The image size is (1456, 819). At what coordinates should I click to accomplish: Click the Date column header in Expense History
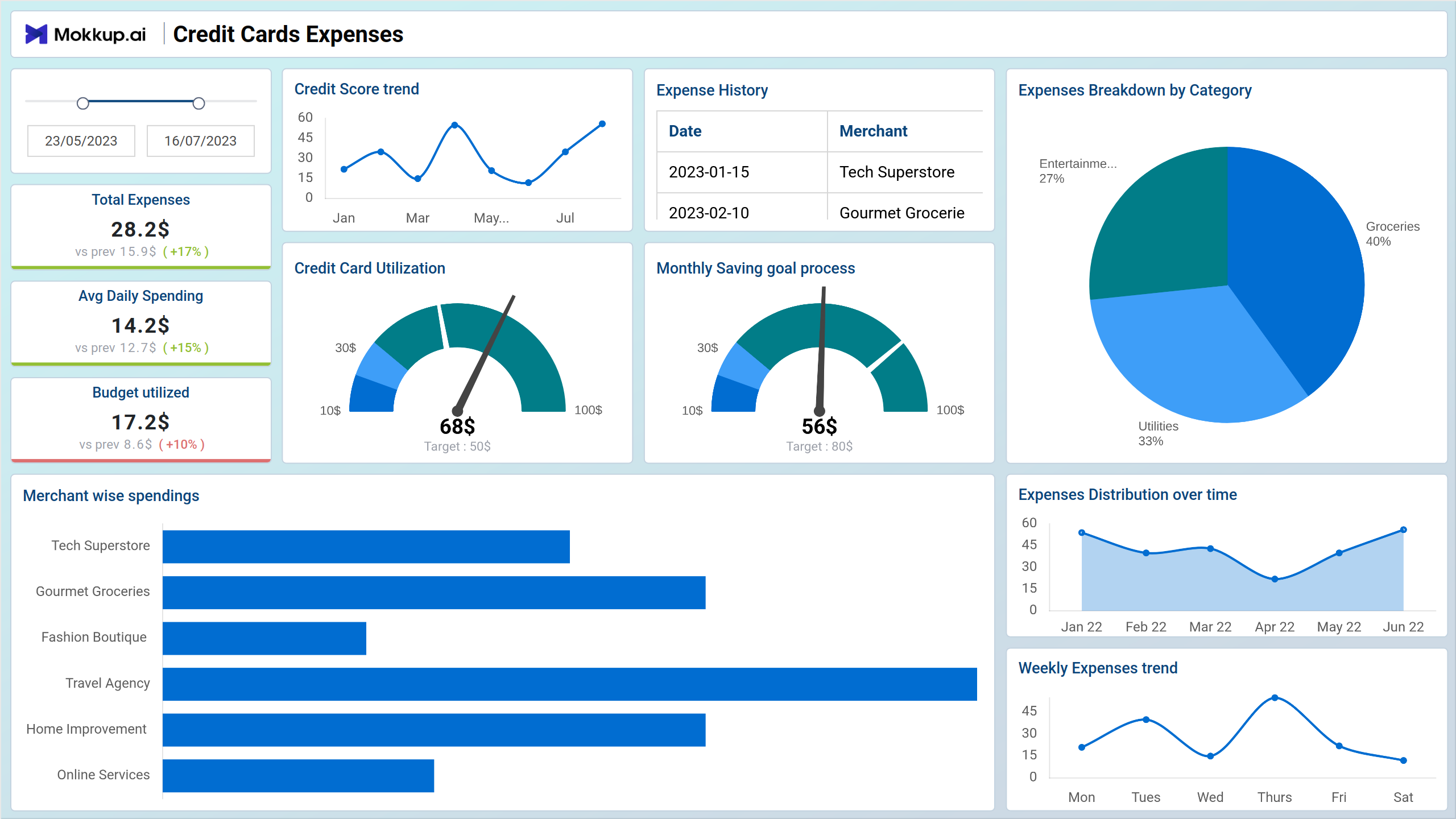tap(685, 131)
